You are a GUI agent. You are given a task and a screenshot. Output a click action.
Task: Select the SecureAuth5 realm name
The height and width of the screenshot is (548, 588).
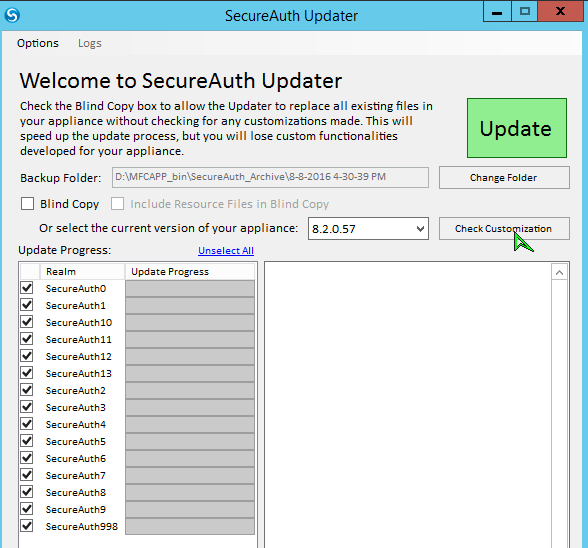tap(76, 441)
